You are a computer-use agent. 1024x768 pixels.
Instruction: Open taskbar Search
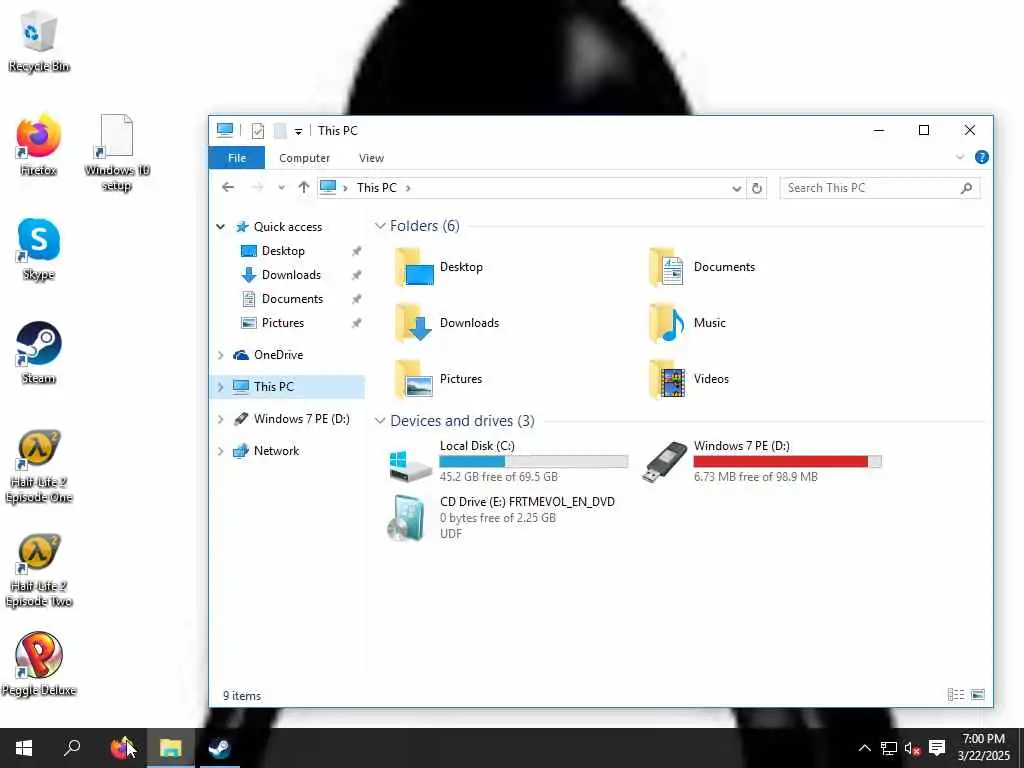pos(72,748)
